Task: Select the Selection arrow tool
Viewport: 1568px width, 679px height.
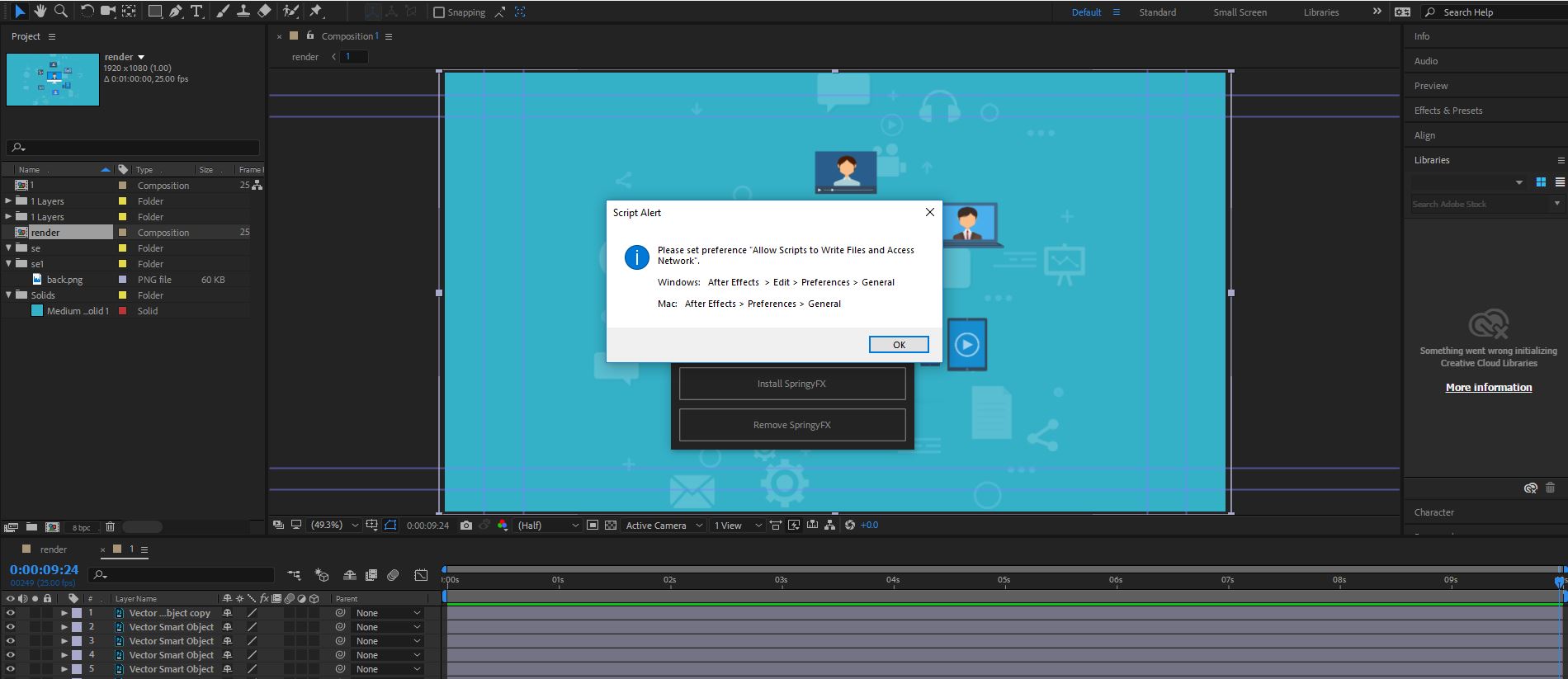Action: (x=20, y=12)
